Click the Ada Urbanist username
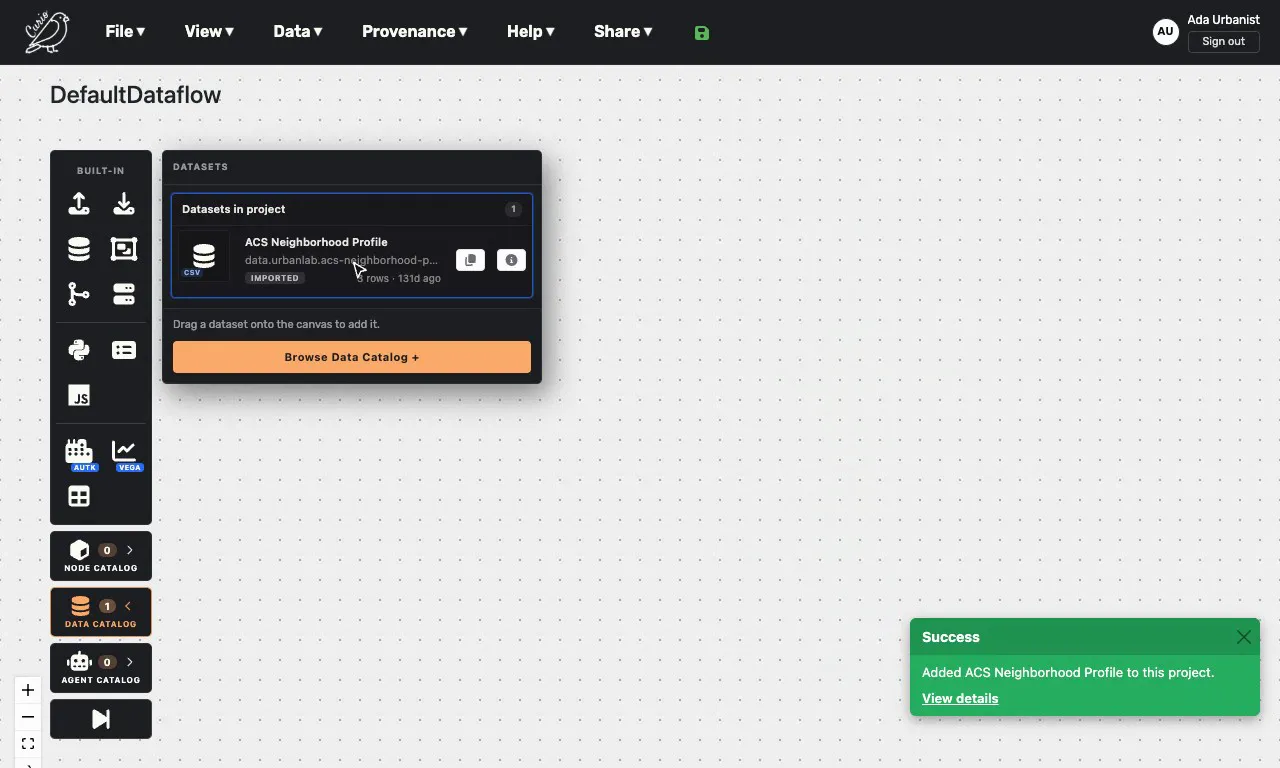 tap(1223, 19)
